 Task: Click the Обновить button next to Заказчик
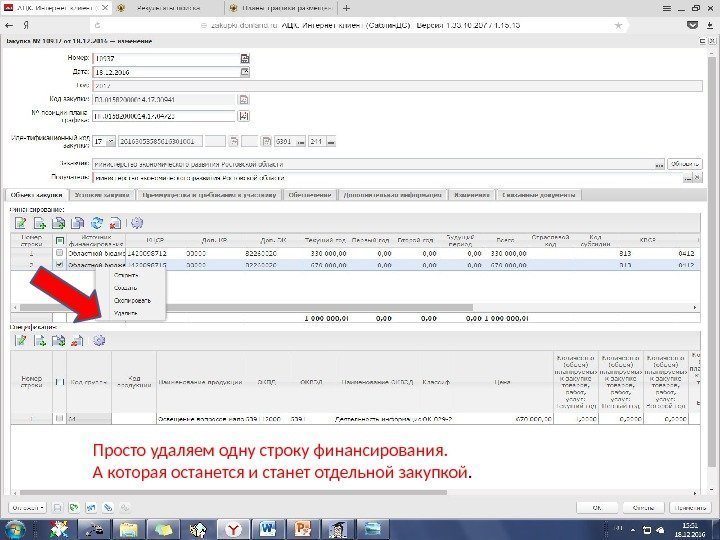pyautogui.click(x=685, y=164)
